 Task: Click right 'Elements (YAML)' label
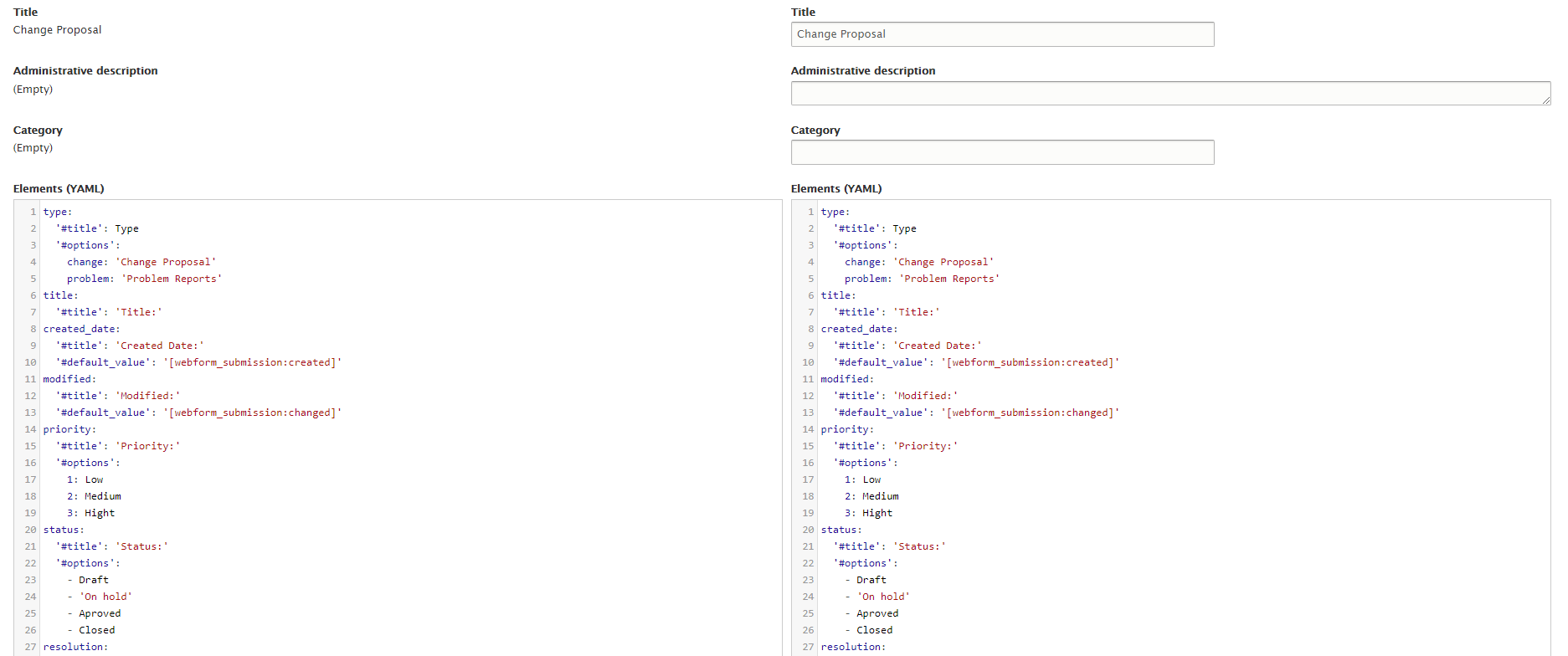coord(836,188)
